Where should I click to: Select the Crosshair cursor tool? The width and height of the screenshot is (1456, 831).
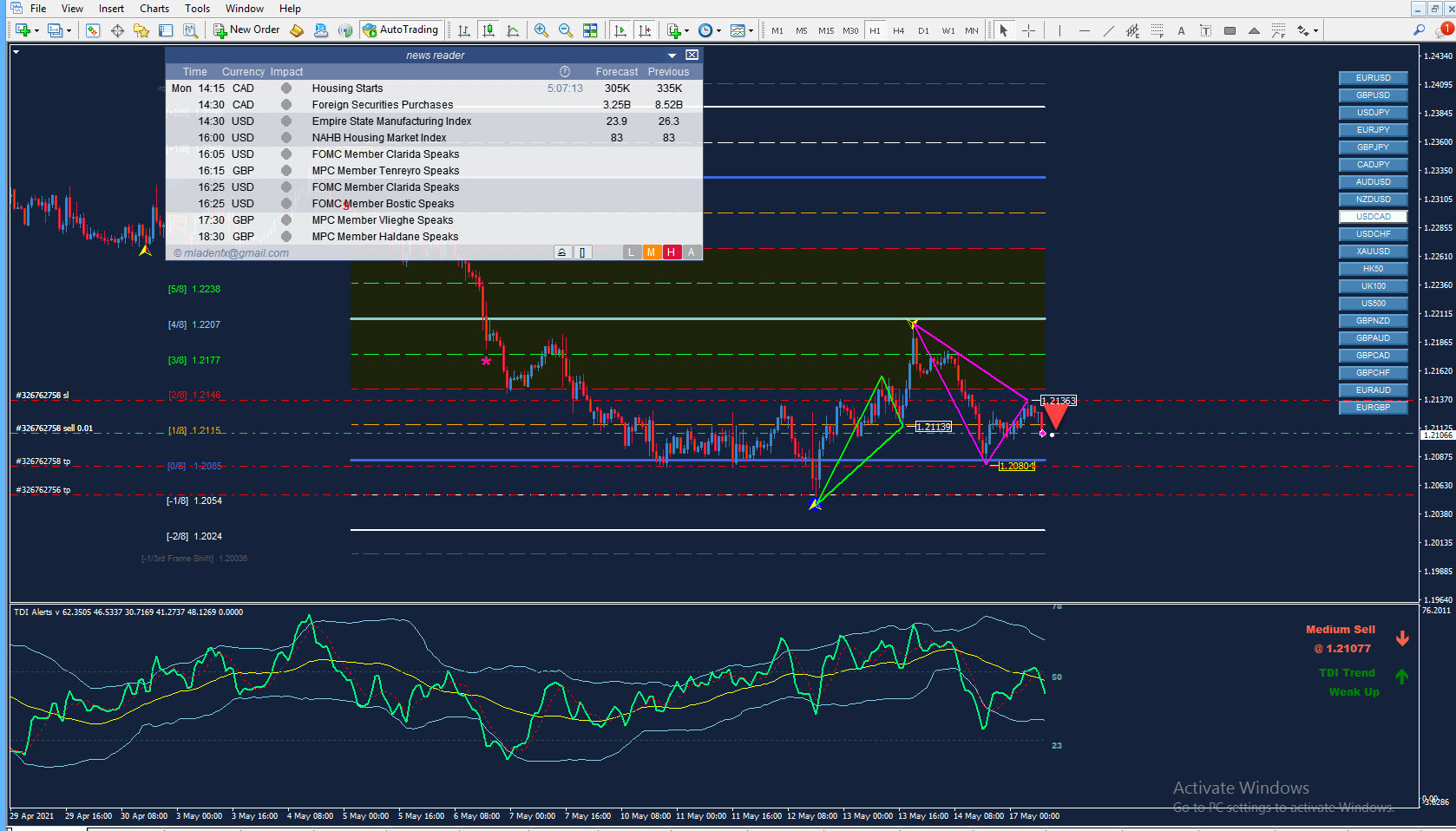pyautogui.click(x=1028, y=30)
